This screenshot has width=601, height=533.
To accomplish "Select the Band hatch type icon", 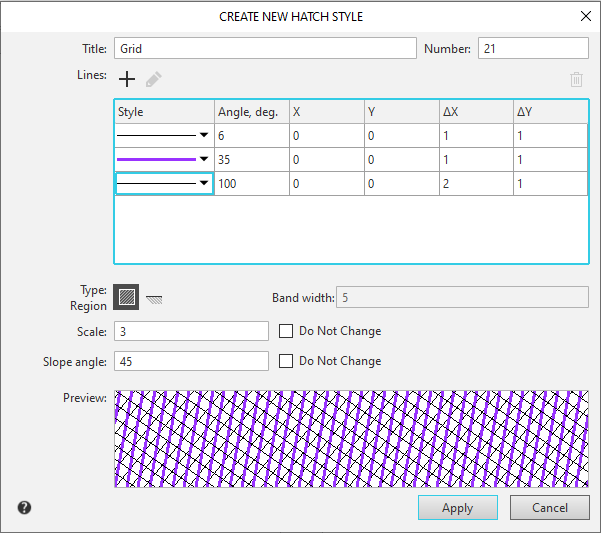I will pos(153,298).
